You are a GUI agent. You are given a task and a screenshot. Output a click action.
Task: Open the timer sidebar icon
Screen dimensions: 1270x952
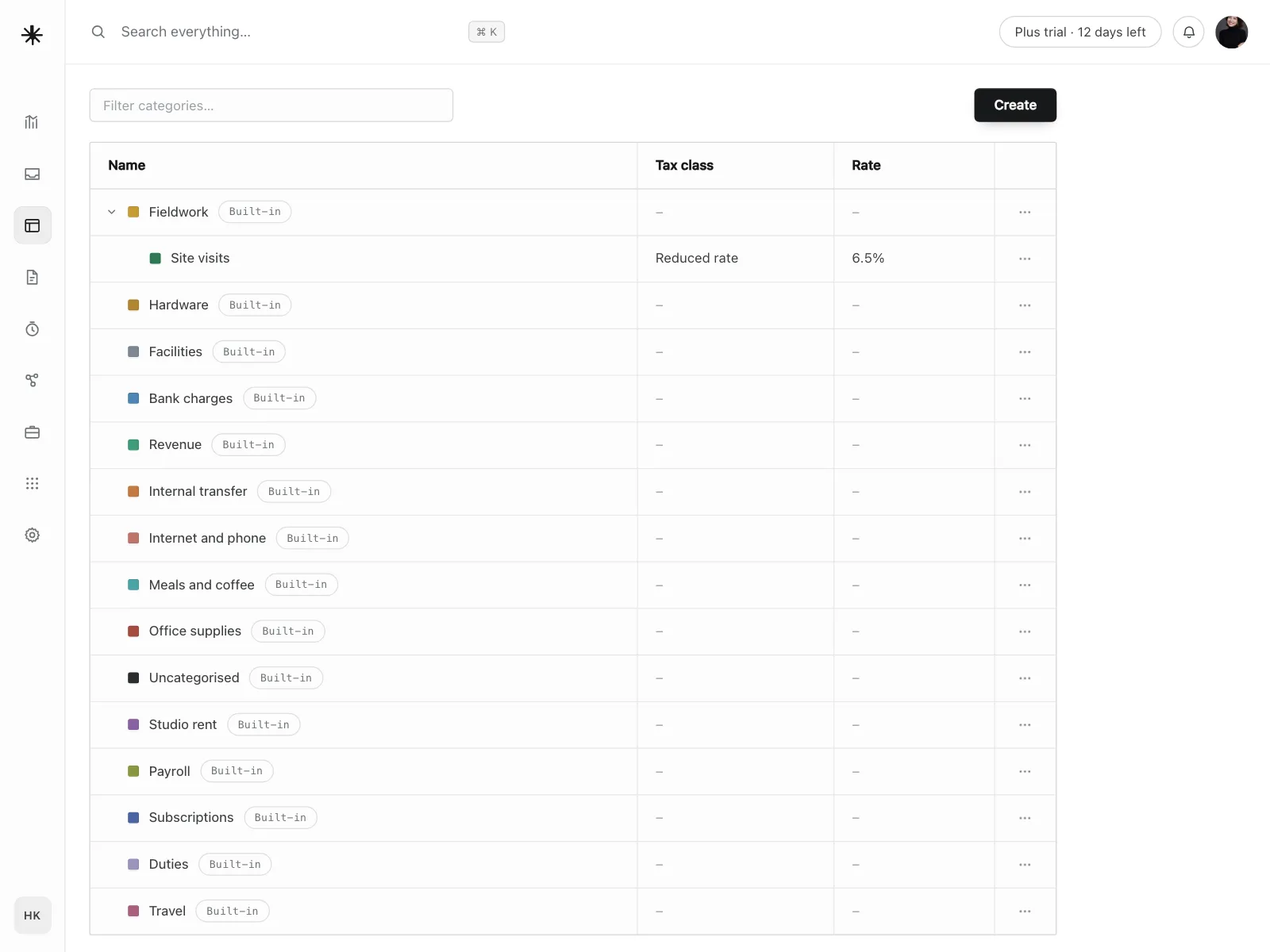coord(33,328)
